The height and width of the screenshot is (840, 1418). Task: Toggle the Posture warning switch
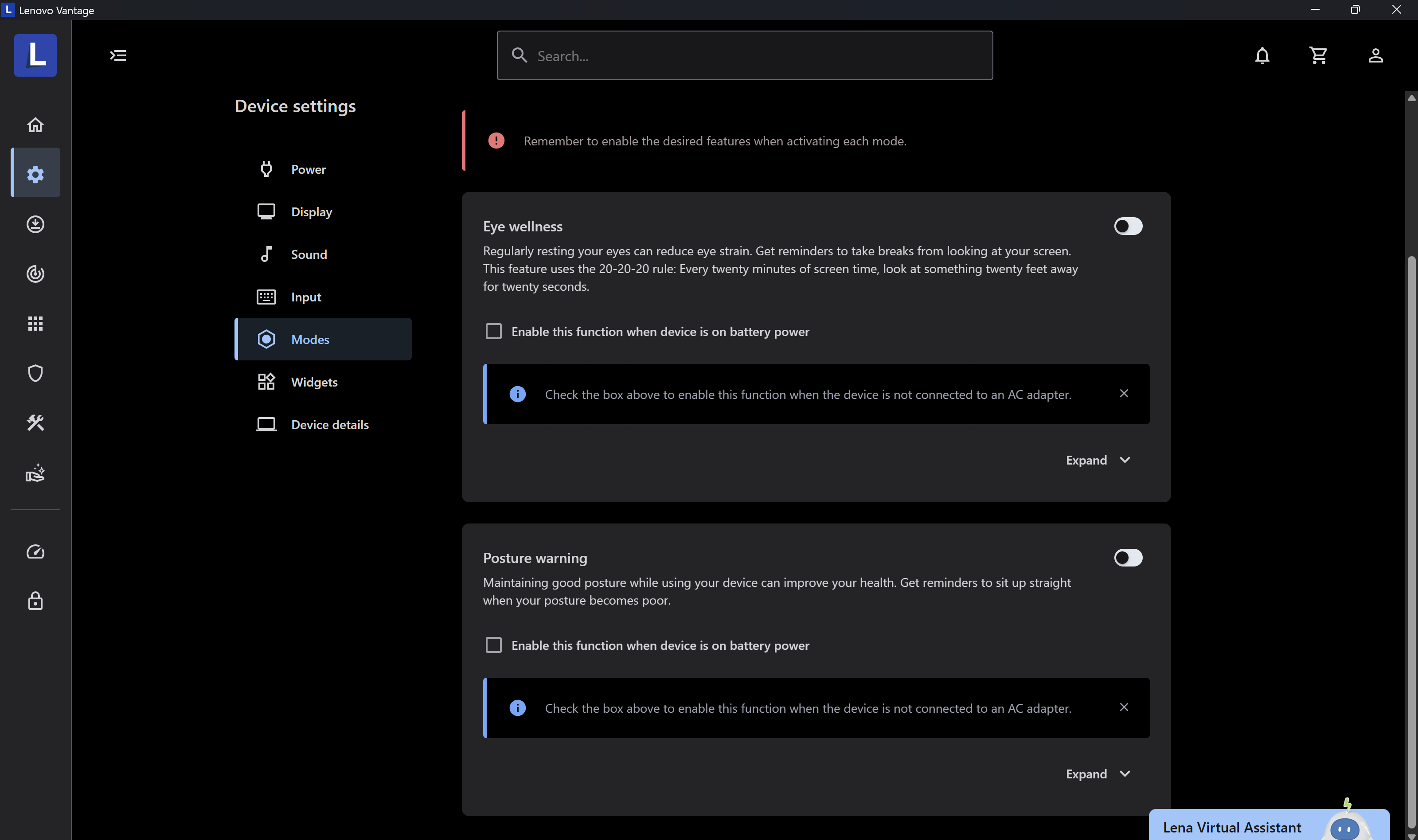pyautogui.click(x=1128, y=558)
